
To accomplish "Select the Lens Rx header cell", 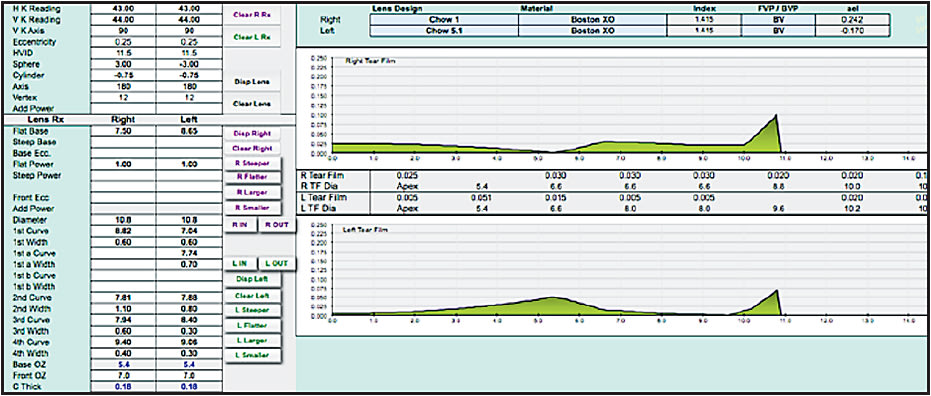I will (46, 119).
